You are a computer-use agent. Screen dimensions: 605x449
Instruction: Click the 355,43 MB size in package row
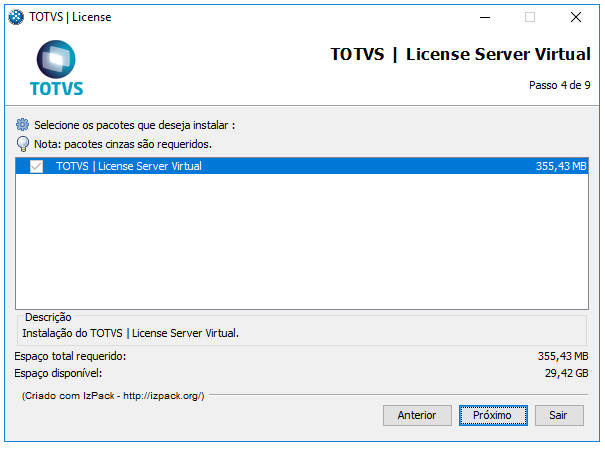click(x=561, y=166)
